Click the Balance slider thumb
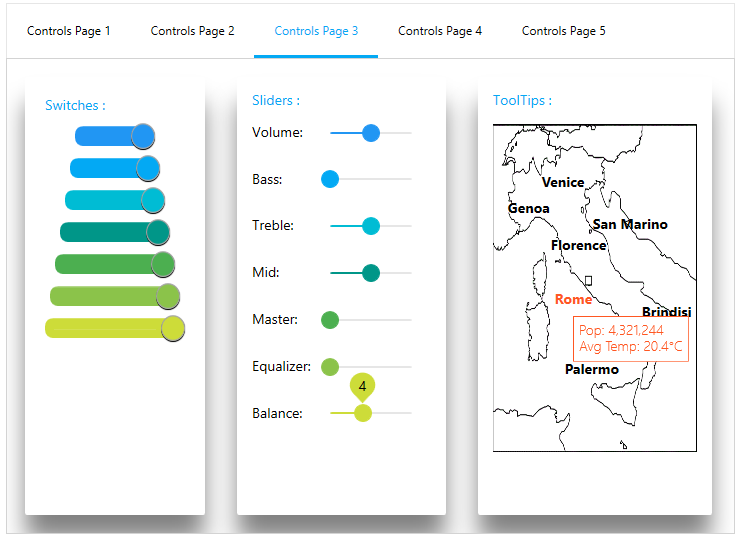 363,413
